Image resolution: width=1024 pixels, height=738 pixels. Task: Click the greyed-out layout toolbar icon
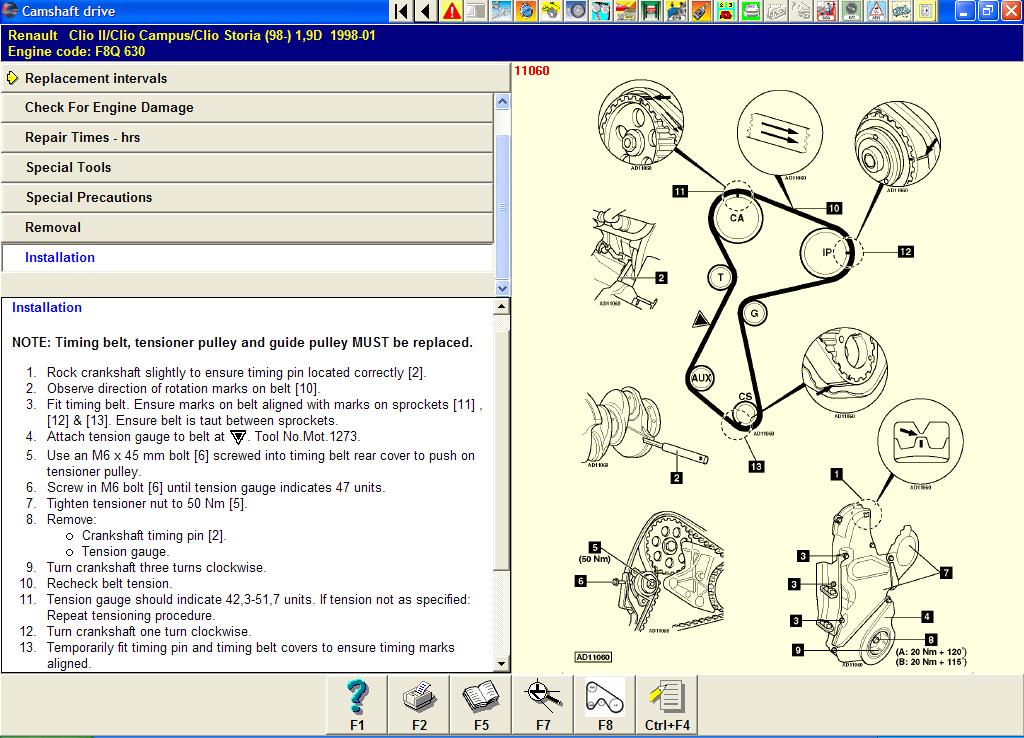(476, 11)
